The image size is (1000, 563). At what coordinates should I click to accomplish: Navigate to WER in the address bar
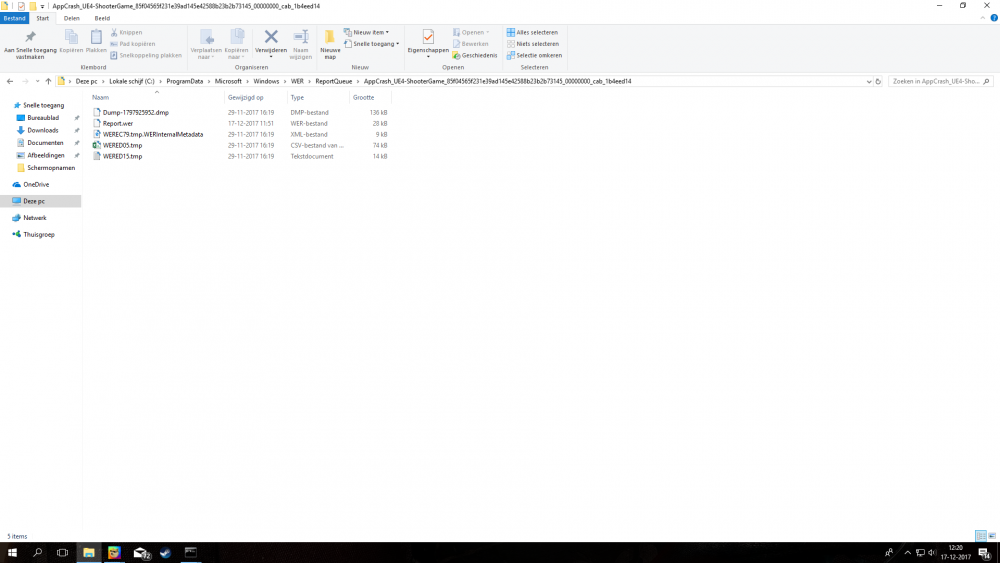pyautogui.click(x=297, y=82)
